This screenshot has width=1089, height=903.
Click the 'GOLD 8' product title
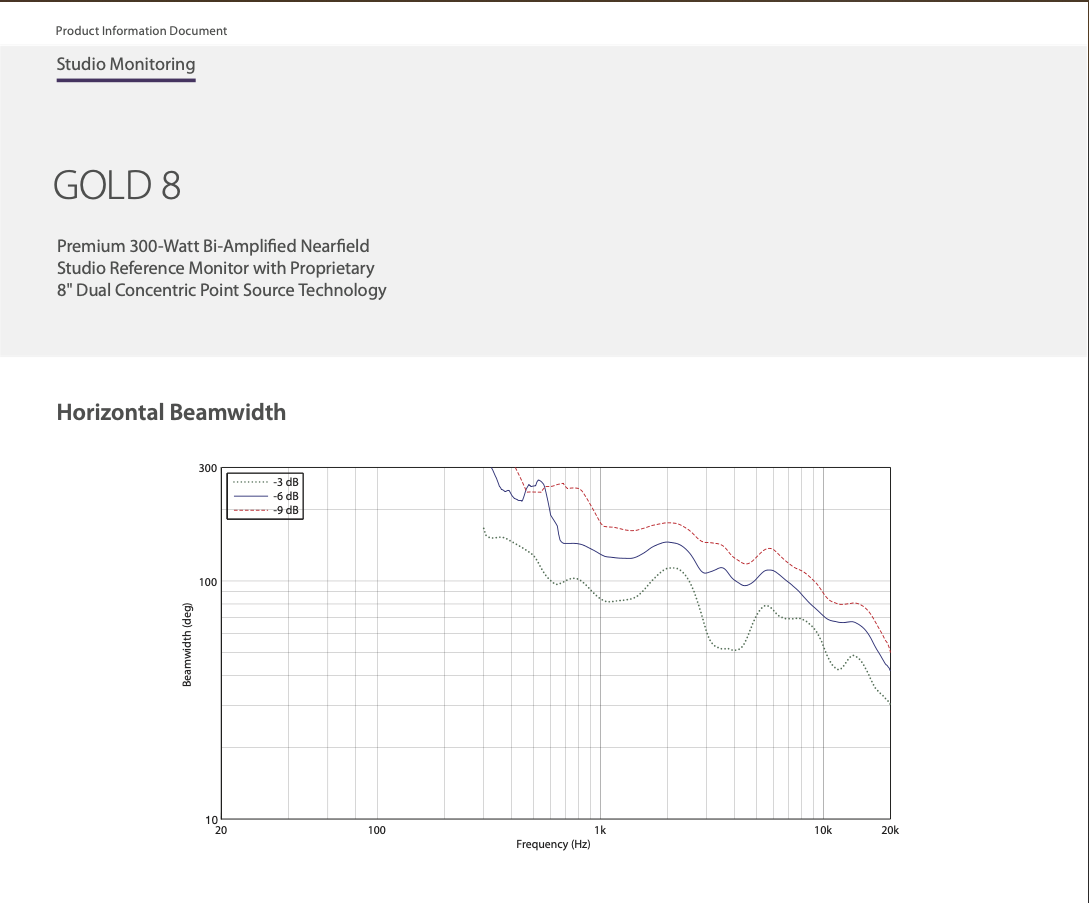[x=117, y=185]
